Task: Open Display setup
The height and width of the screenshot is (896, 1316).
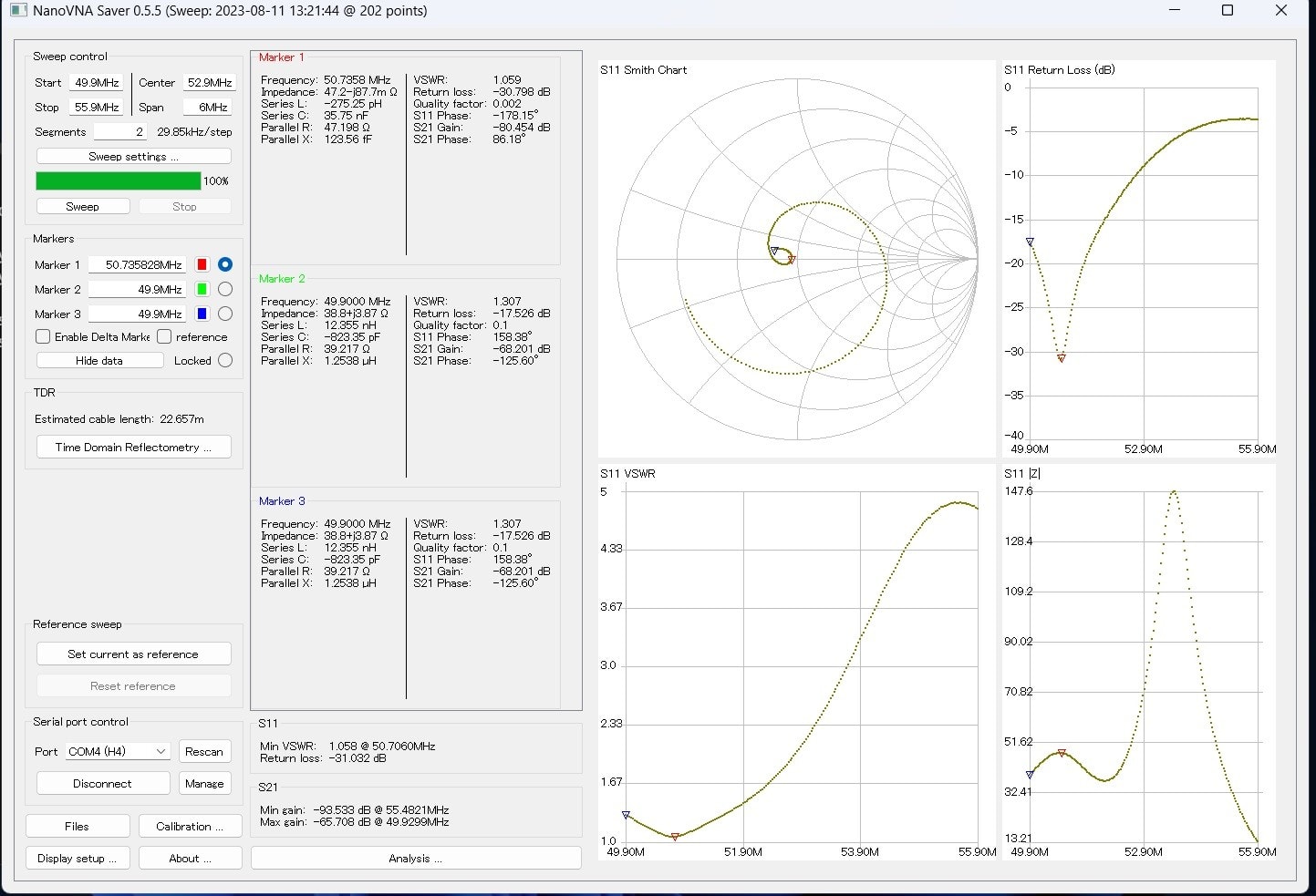Action: click(x=77, y=859)
